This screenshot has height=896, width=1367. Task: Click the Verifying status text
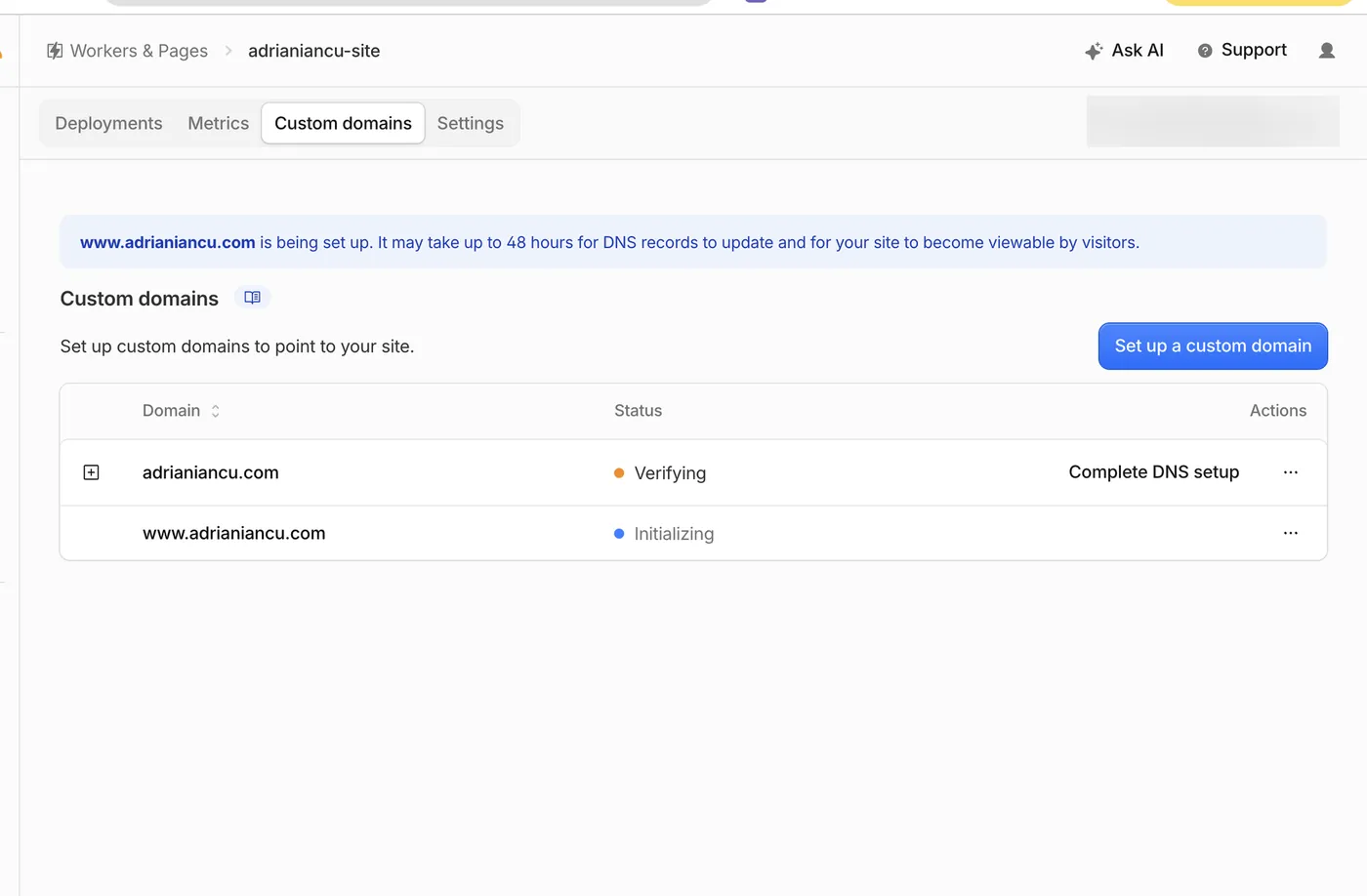pyautogui.click(x=670, y=473)
